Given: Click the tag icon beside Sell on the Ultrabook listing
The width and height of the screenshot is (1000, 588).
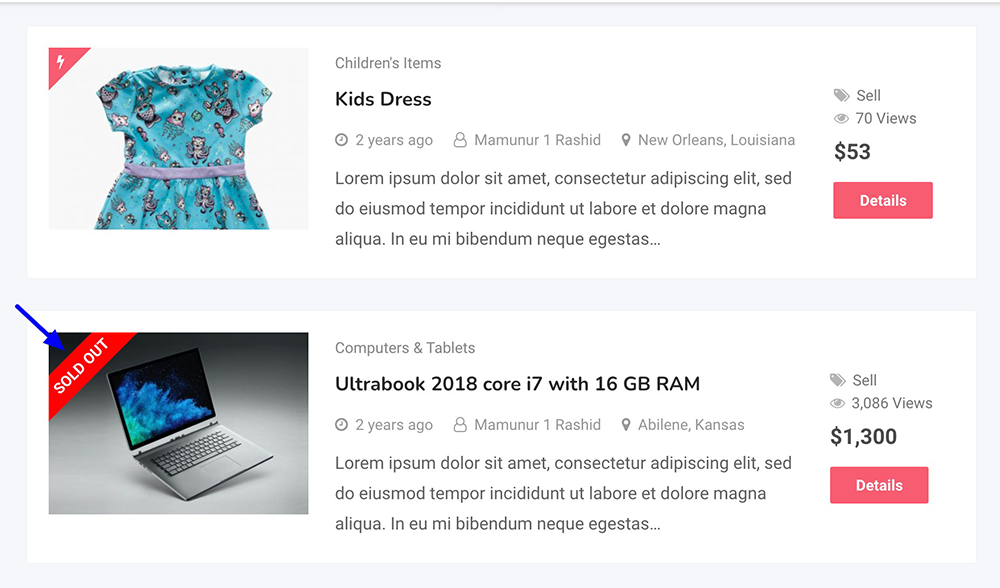Looking at the screenshot, I should [837, 380].
